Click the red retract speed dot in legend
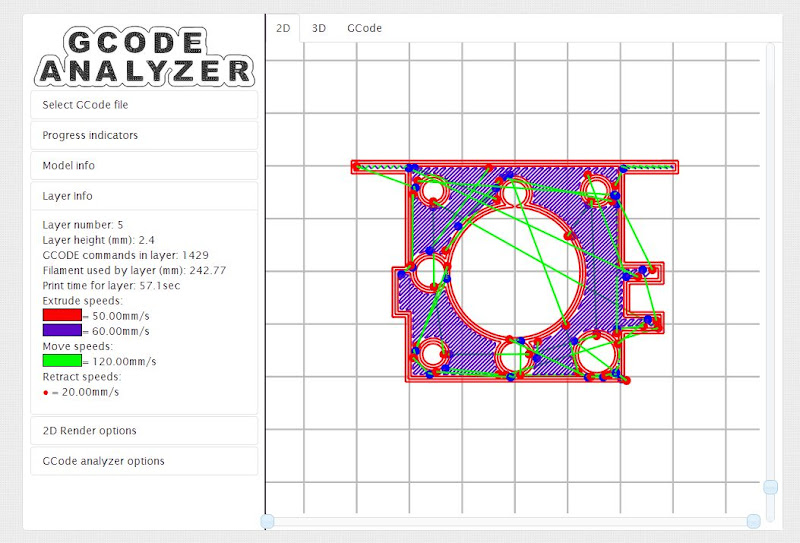 [x=46, y=392]
